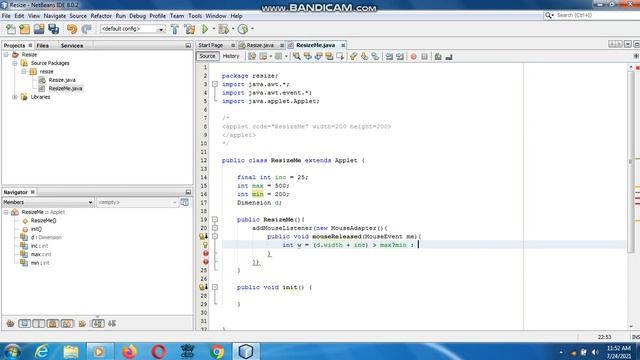Switch to the Services panel tab
Screen dimensions: 640x360
click(x=72, y=46)
